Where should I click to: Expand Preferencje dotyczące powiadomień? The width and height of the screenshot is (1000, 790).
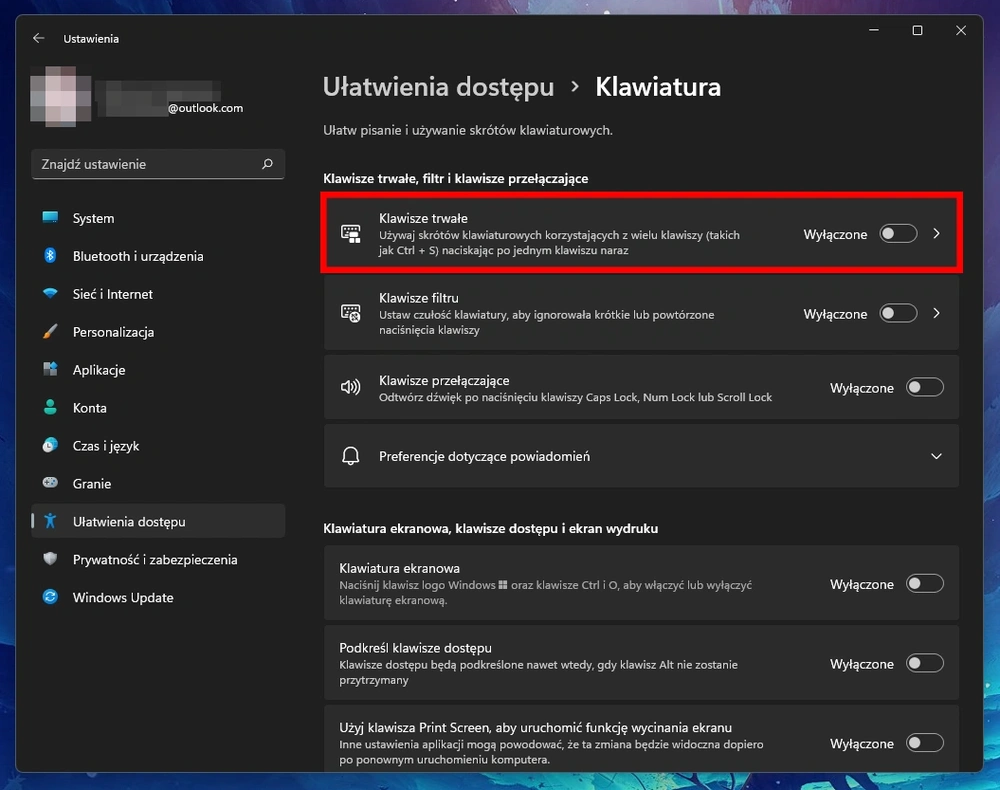(x=641, y=456)
